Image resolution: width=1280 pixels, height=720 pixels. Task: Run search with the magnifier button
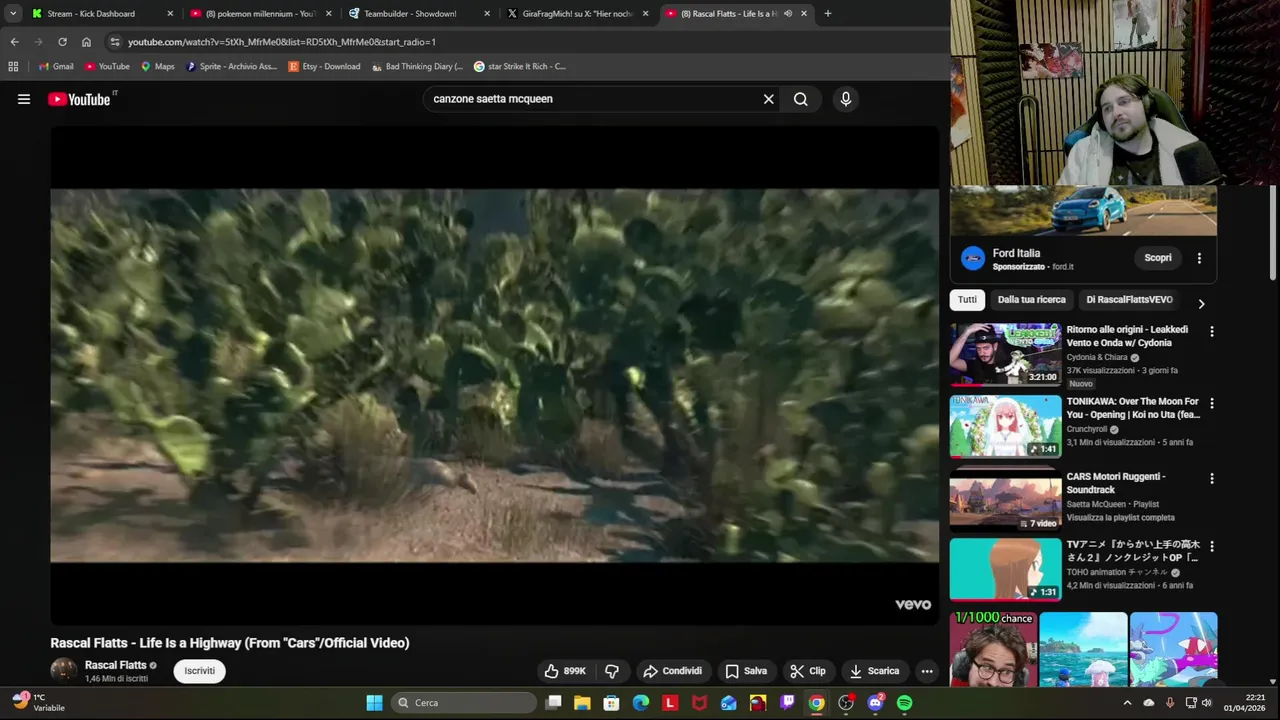click(801, 99)
